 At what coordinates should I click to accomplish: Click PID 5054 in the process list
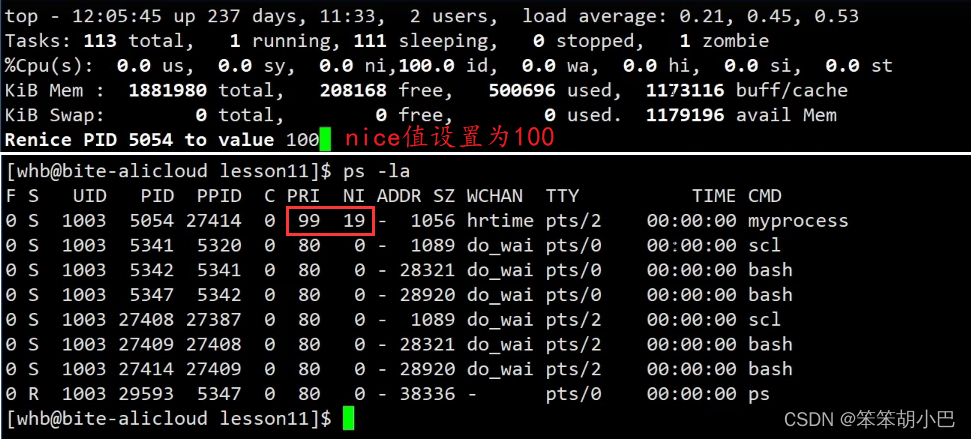tap(151, 221)
